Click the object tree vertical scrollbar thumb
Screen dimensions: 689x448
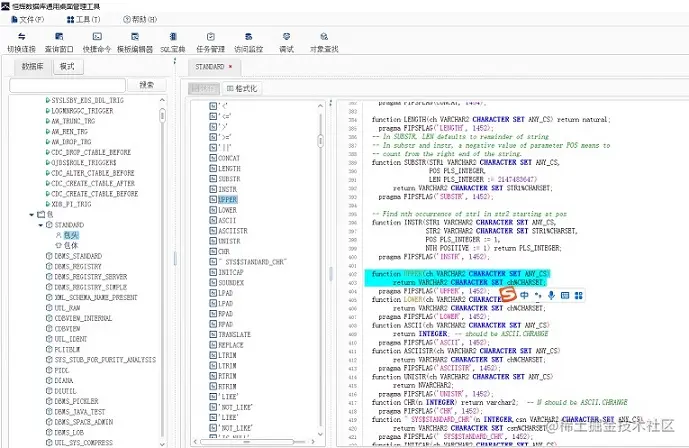coord(163,115)
